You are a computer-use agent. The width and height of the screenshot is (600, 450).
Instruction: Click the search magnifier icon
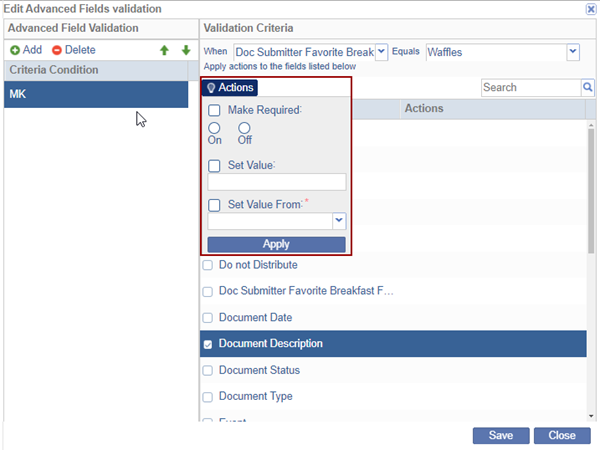pos(588,88)
